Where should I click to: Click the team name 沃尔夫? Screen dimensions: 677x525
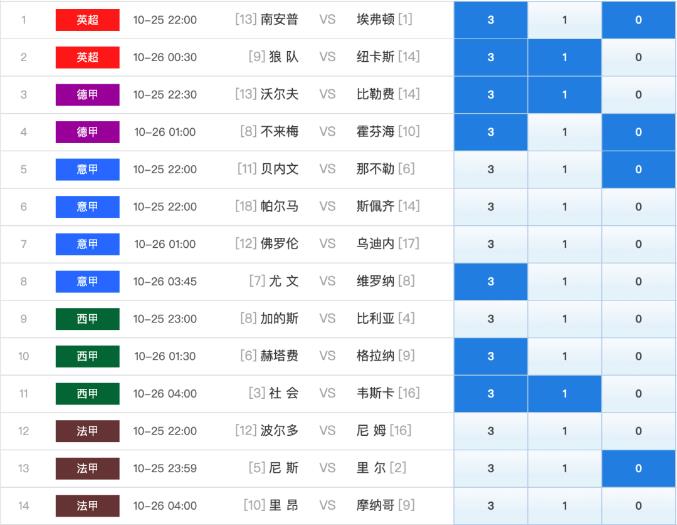(279, 94)
